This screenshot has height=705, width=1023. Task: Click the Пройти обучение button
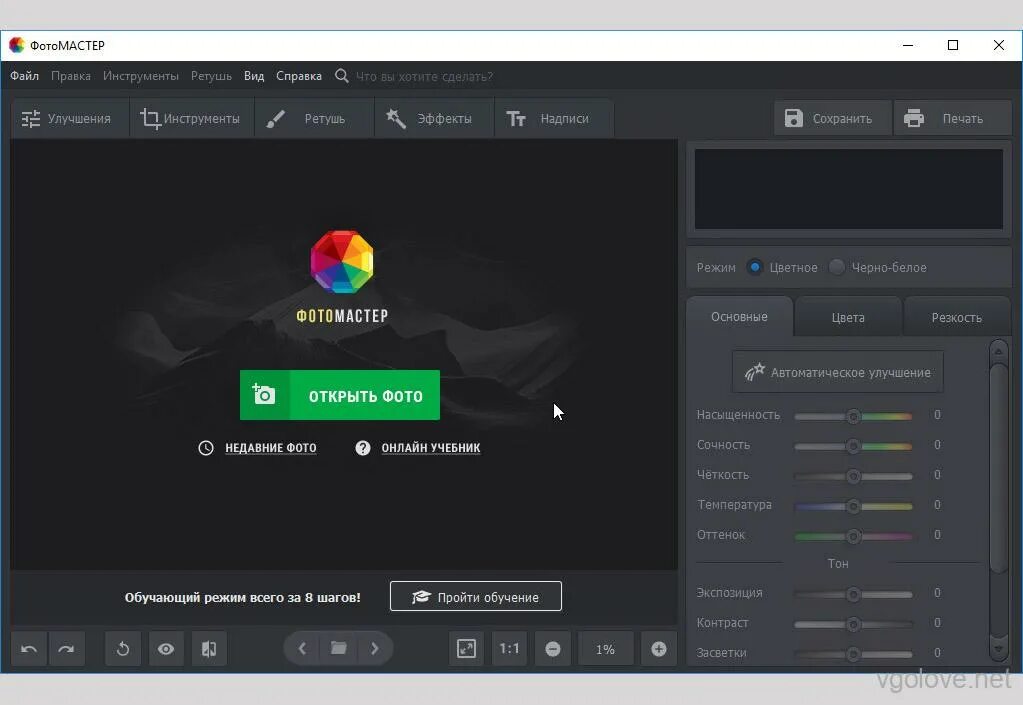click(476, 597)
